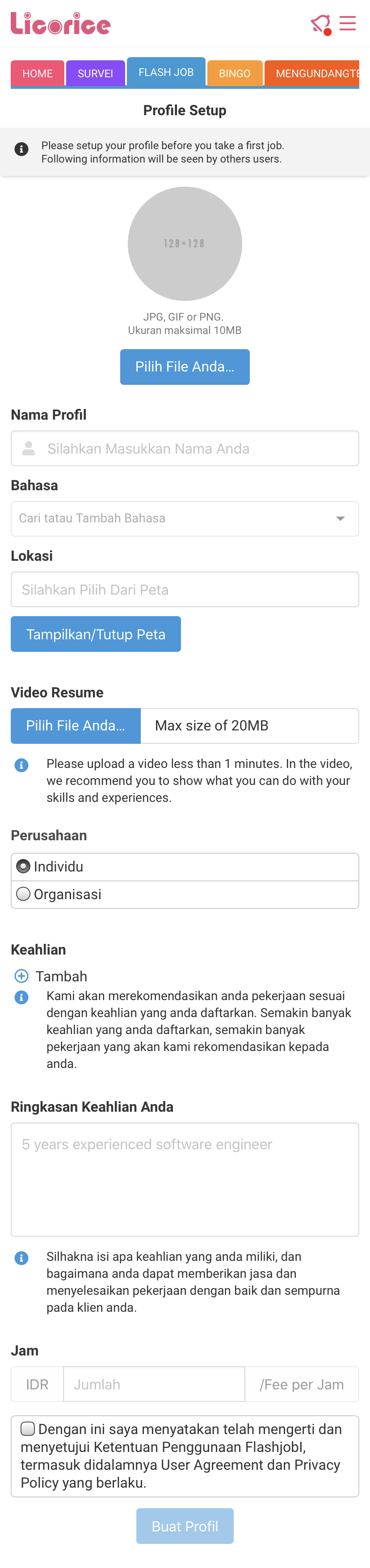Screen dimensions: 370x1568
Task: Open the Cari tatau Tambah Bahasa combo box
Action: tap(185, 519)
